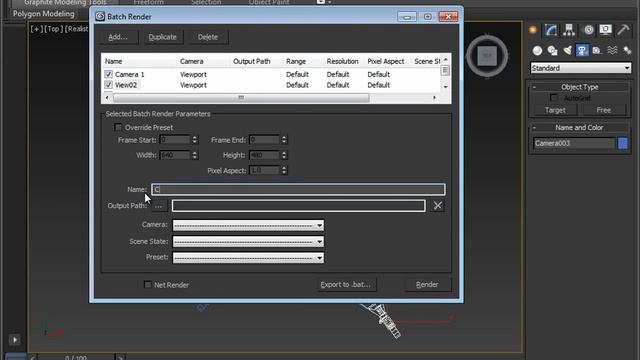Viewport: 640px width, 360px height.
Task: Open the blue object color swatch
Action: (623, 143)
